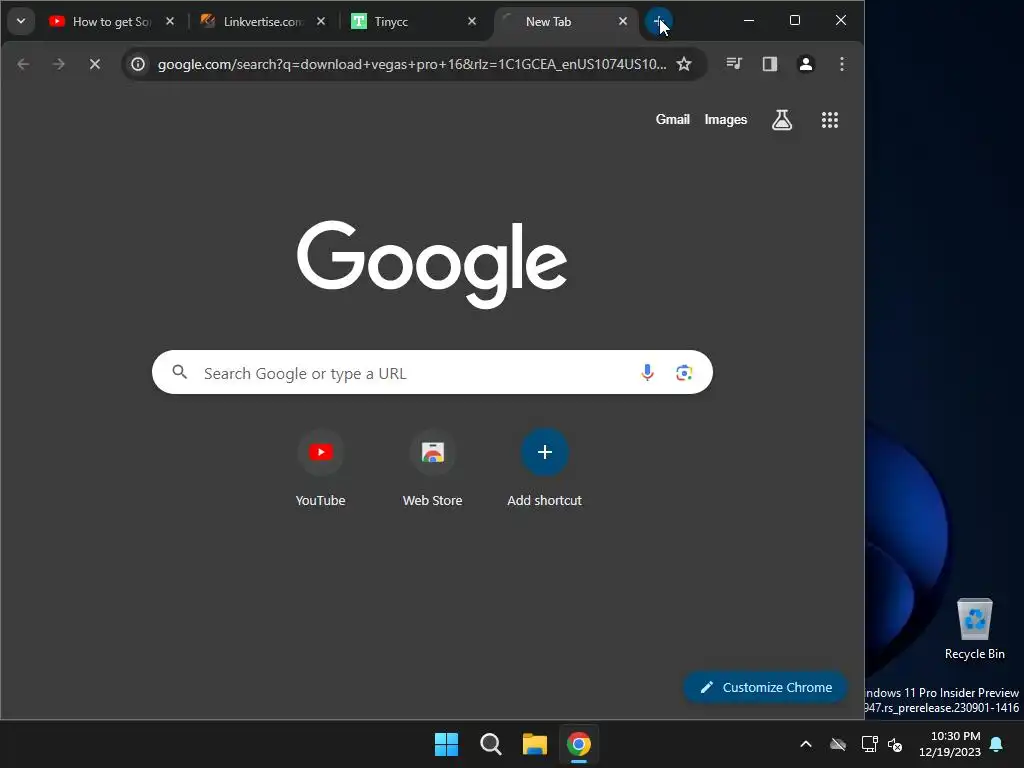Open Google apps grid
The height and width of the screenshot is (768, 1024).
coord(829,120)
